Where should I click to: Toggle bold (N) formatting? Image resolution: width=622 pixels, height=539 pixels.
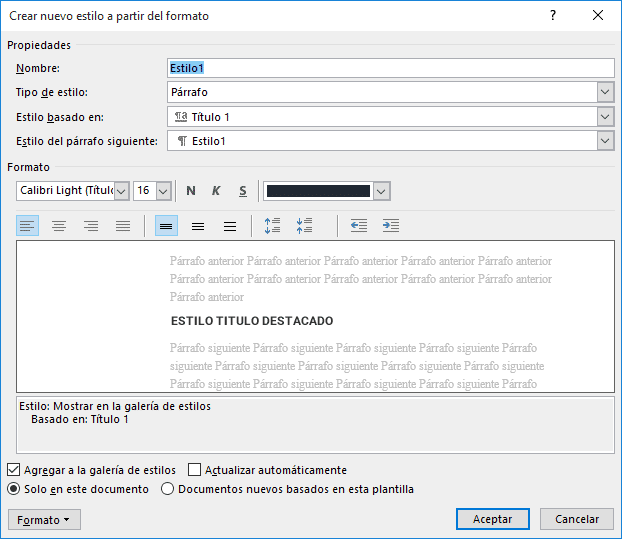[x=191, y=191]
